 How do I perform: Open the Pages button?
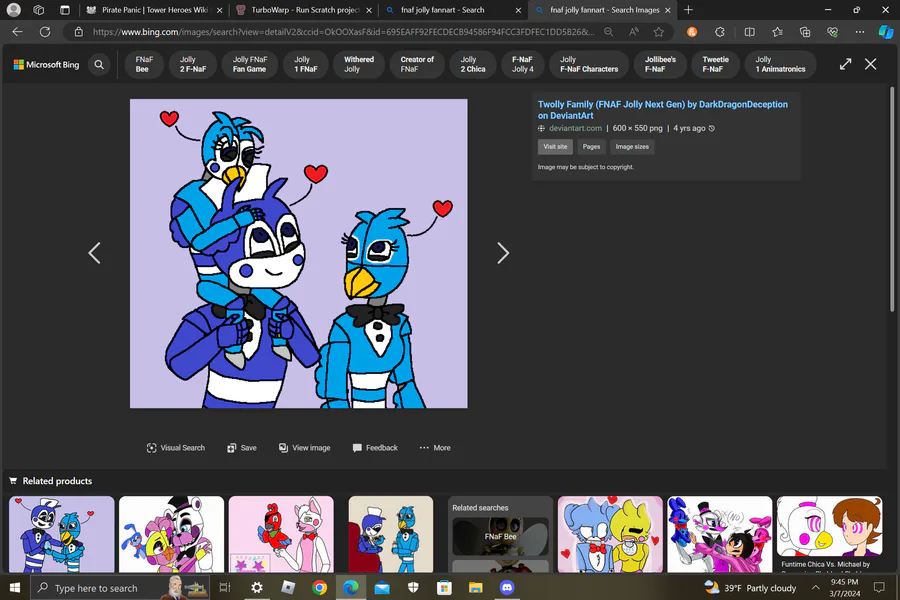point(591,147)
